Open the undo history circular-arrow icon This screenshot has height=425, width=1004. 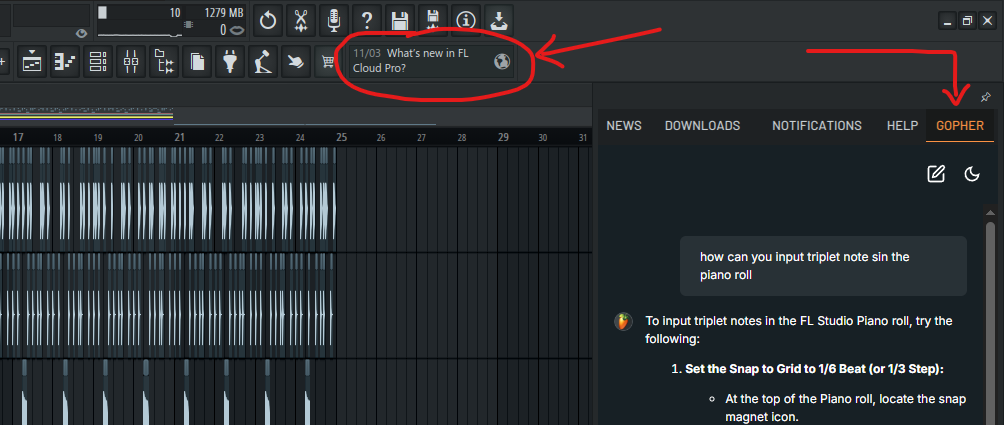click(268, 21)
